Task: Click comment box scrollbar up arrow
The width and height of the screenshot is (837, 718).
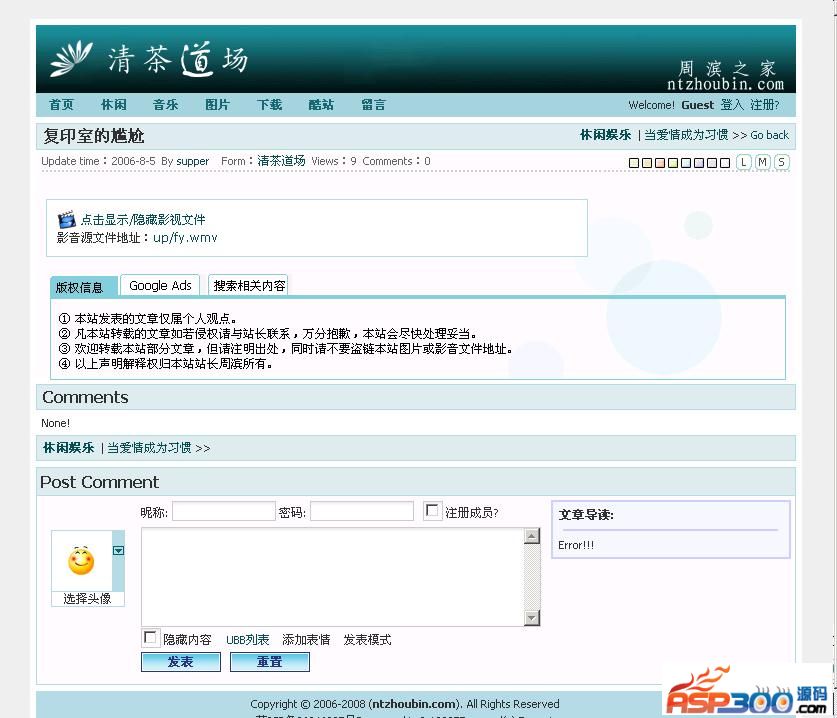Action: 532,536
